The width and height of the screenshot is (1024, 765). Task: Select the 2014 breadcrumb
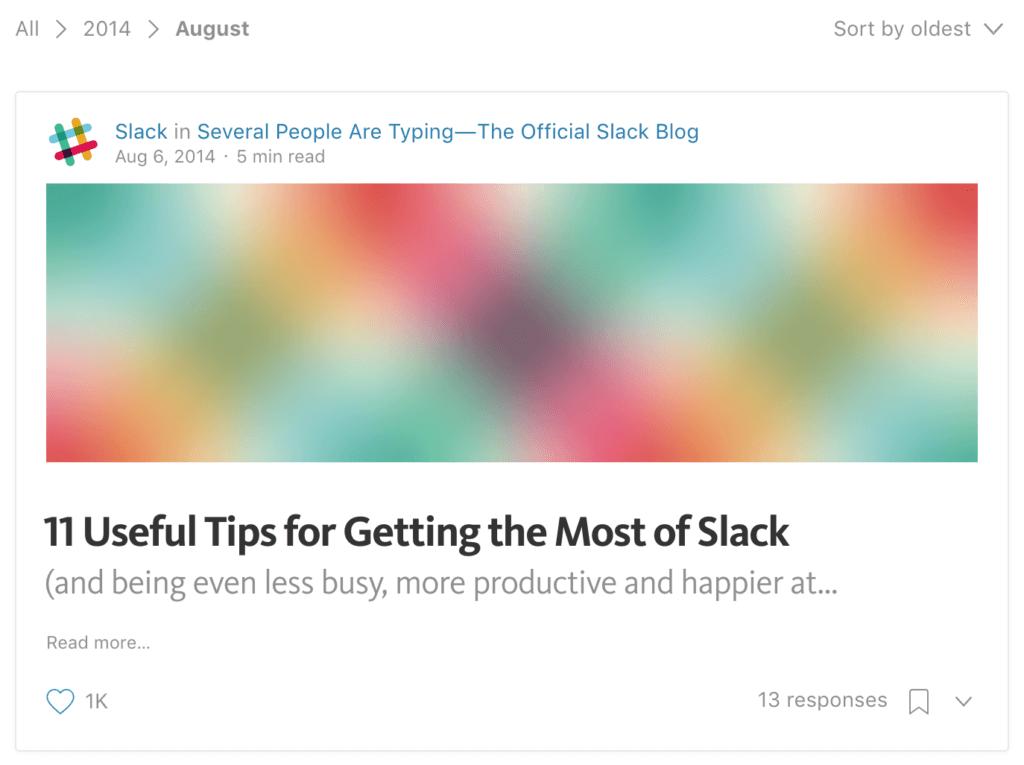point(106,29)
